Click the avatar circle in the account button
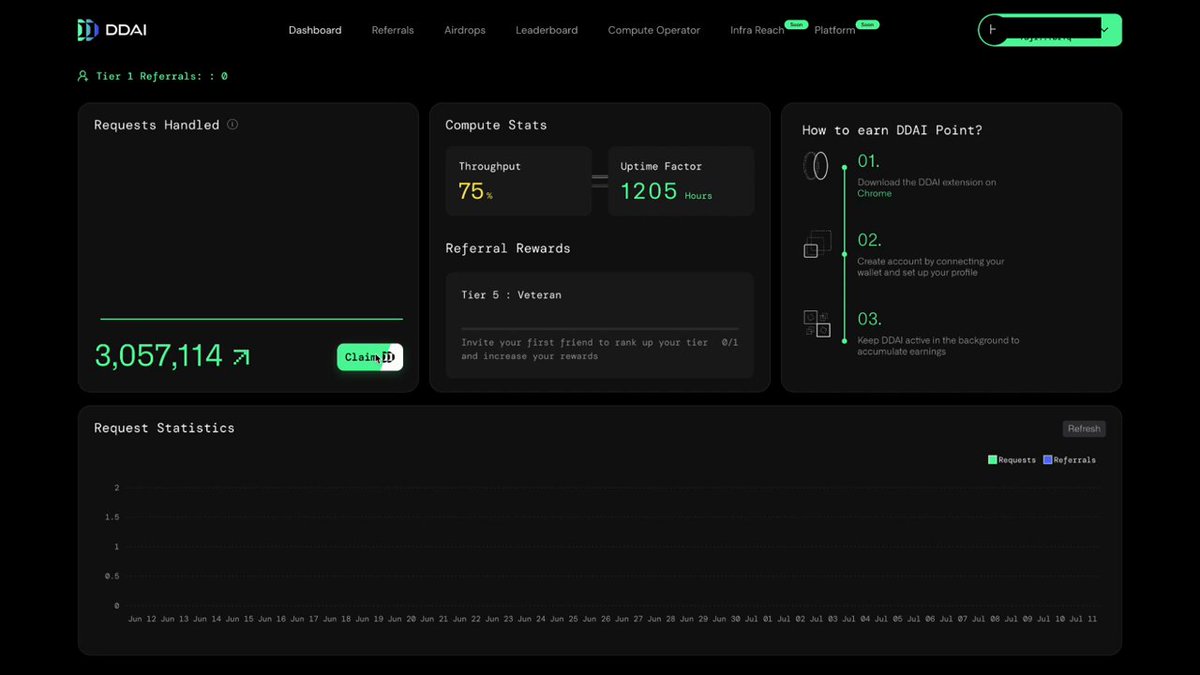Image resolution: width=1200 pixels, height=675 pixels. [x=992, y=30]
